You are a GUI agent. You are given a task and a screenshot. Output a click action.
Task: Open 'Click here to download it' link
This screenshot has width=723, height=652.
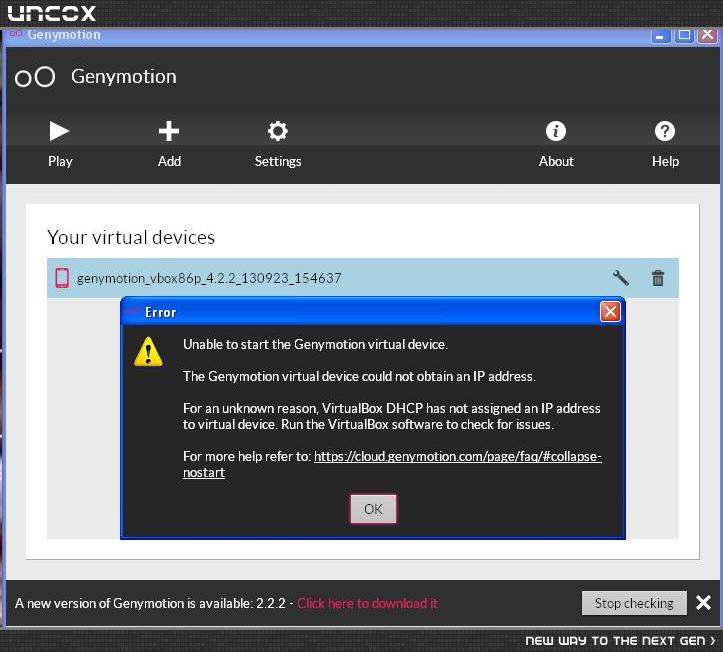[367, 603]
